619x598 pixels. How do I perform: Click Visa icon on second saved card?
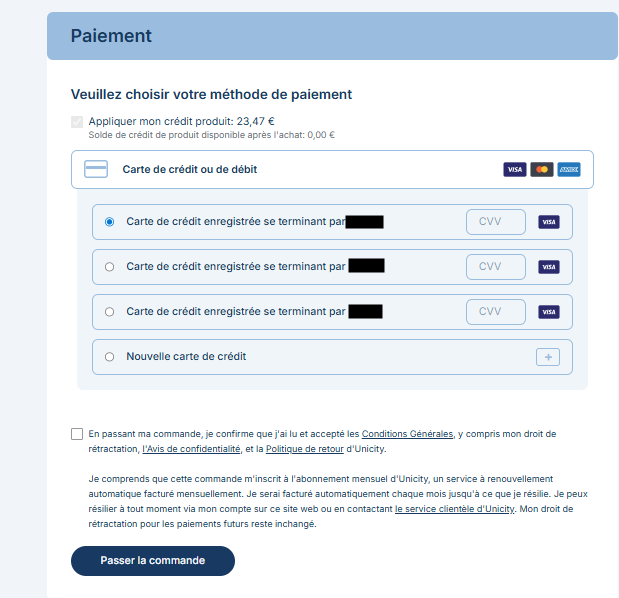(x=548, y=267)
